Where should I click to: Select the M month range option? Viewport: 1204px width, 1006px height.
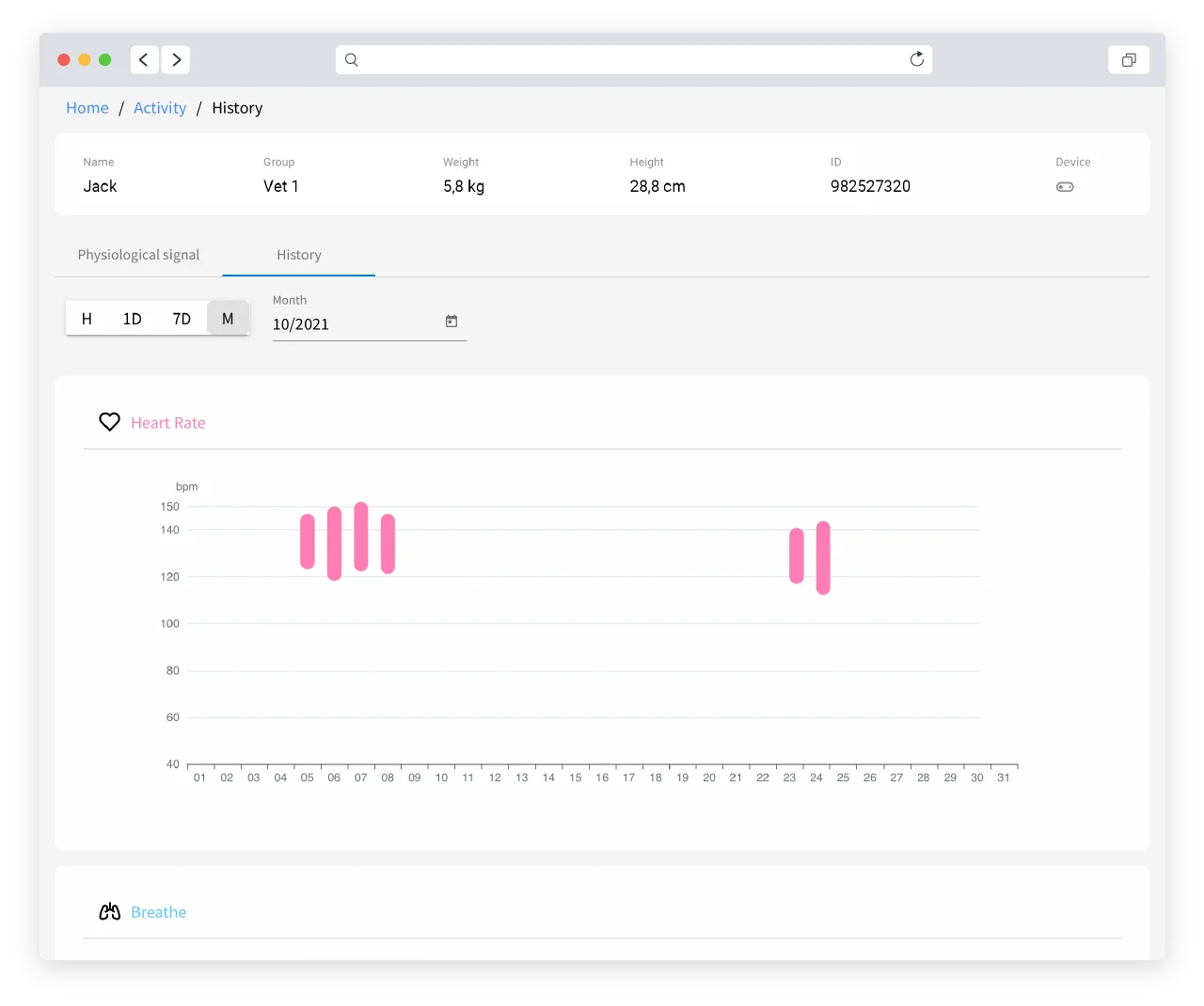tap(228, 319)
